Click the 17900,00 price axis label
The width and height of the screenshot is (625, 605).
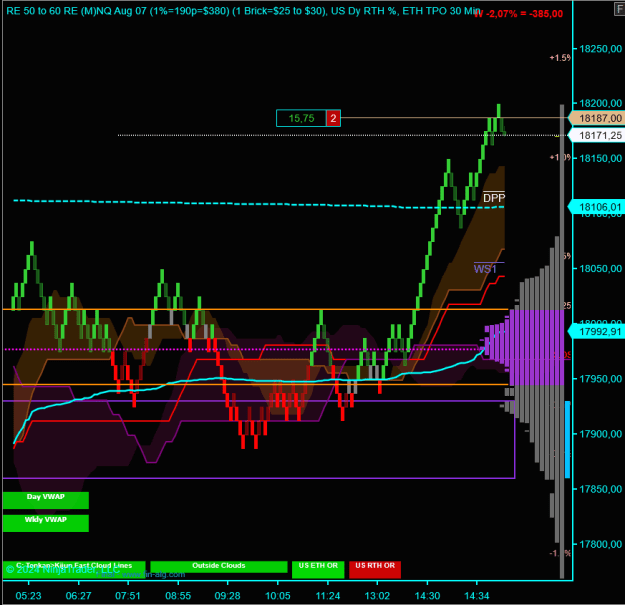pyautogui.click(x=600, y=434)
